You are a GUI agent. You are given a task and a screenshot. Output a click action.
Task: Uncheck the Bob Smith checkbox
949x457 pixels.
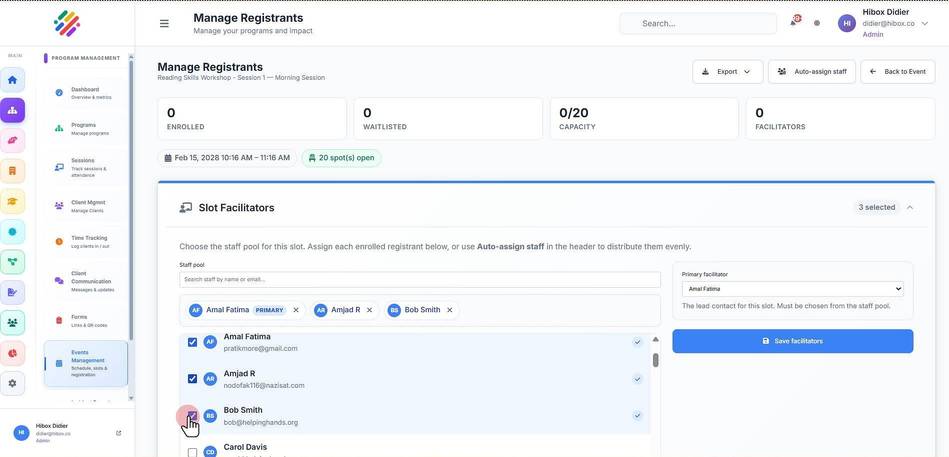coord(192,416)
